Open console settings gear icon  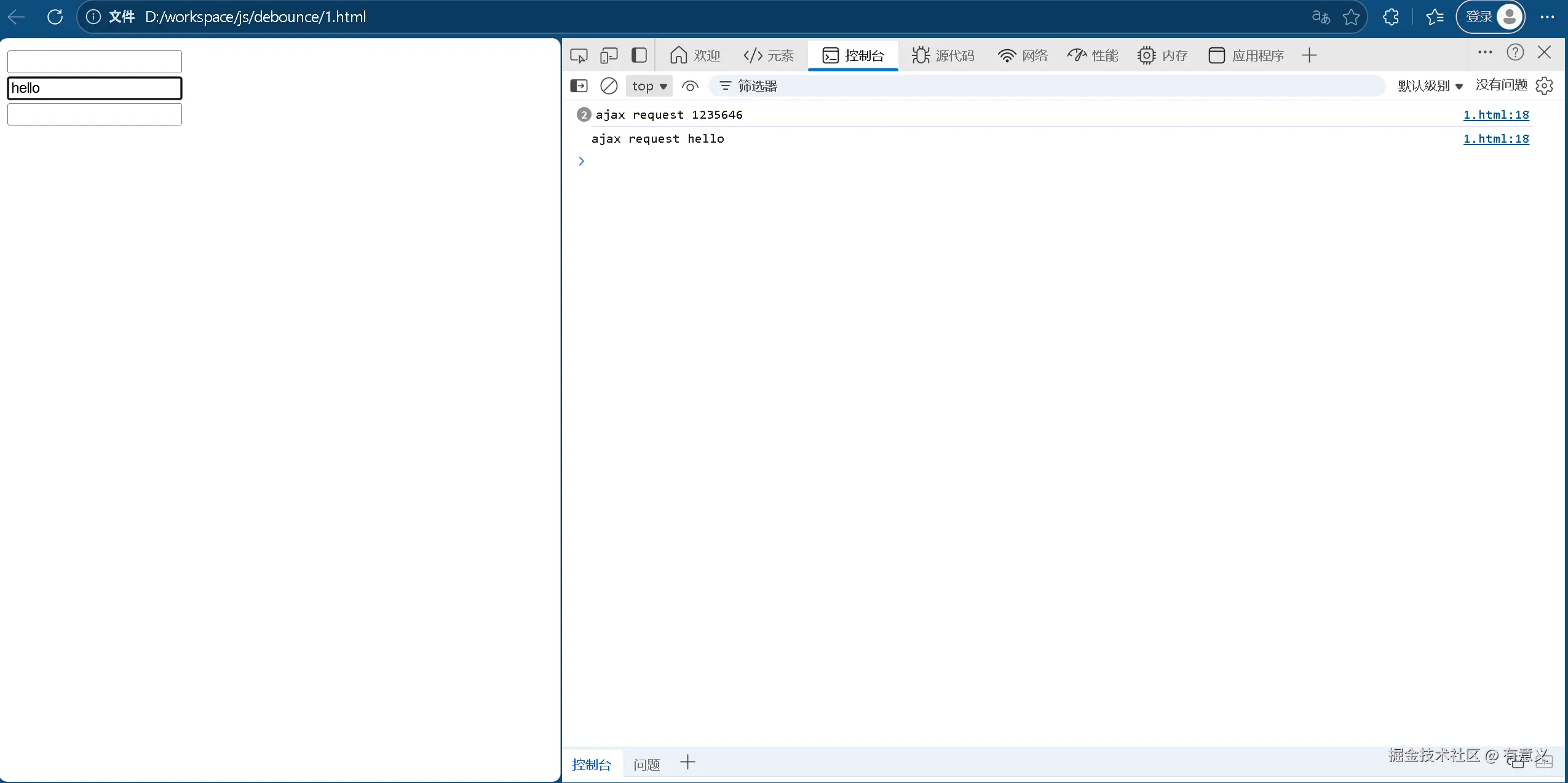pos(1544,85)
